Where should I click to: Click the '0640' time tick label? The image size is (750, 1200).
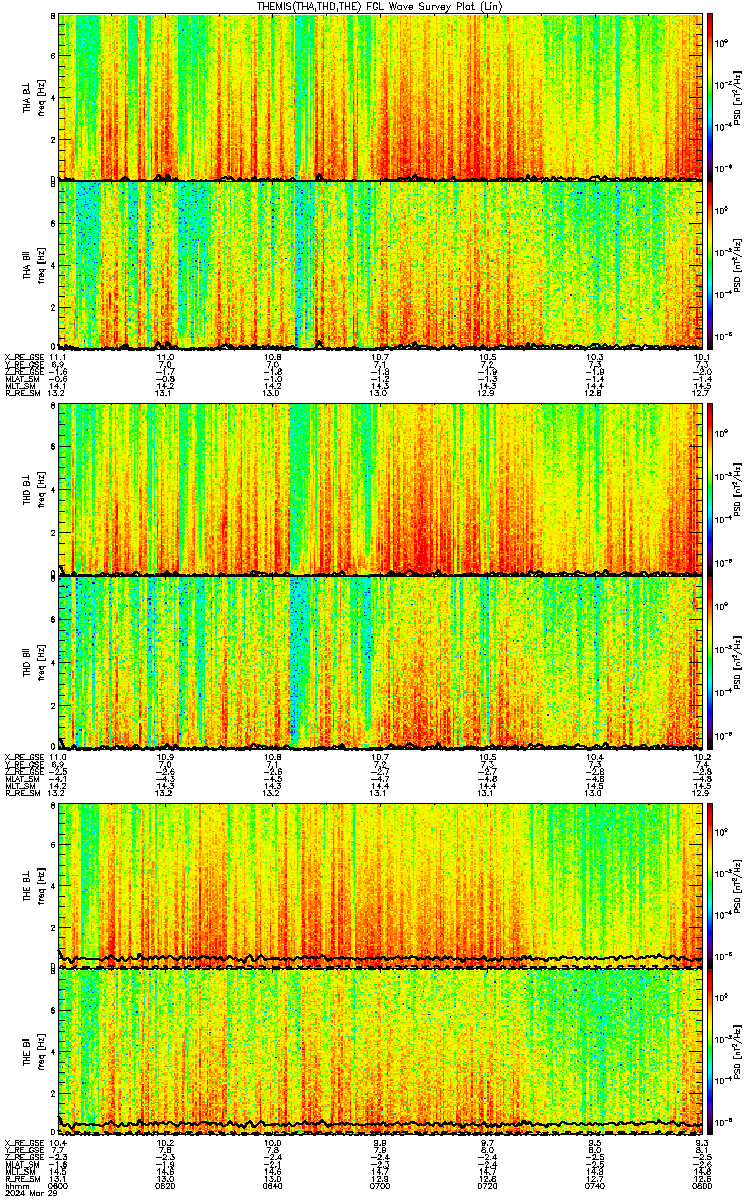(273, 1185)
